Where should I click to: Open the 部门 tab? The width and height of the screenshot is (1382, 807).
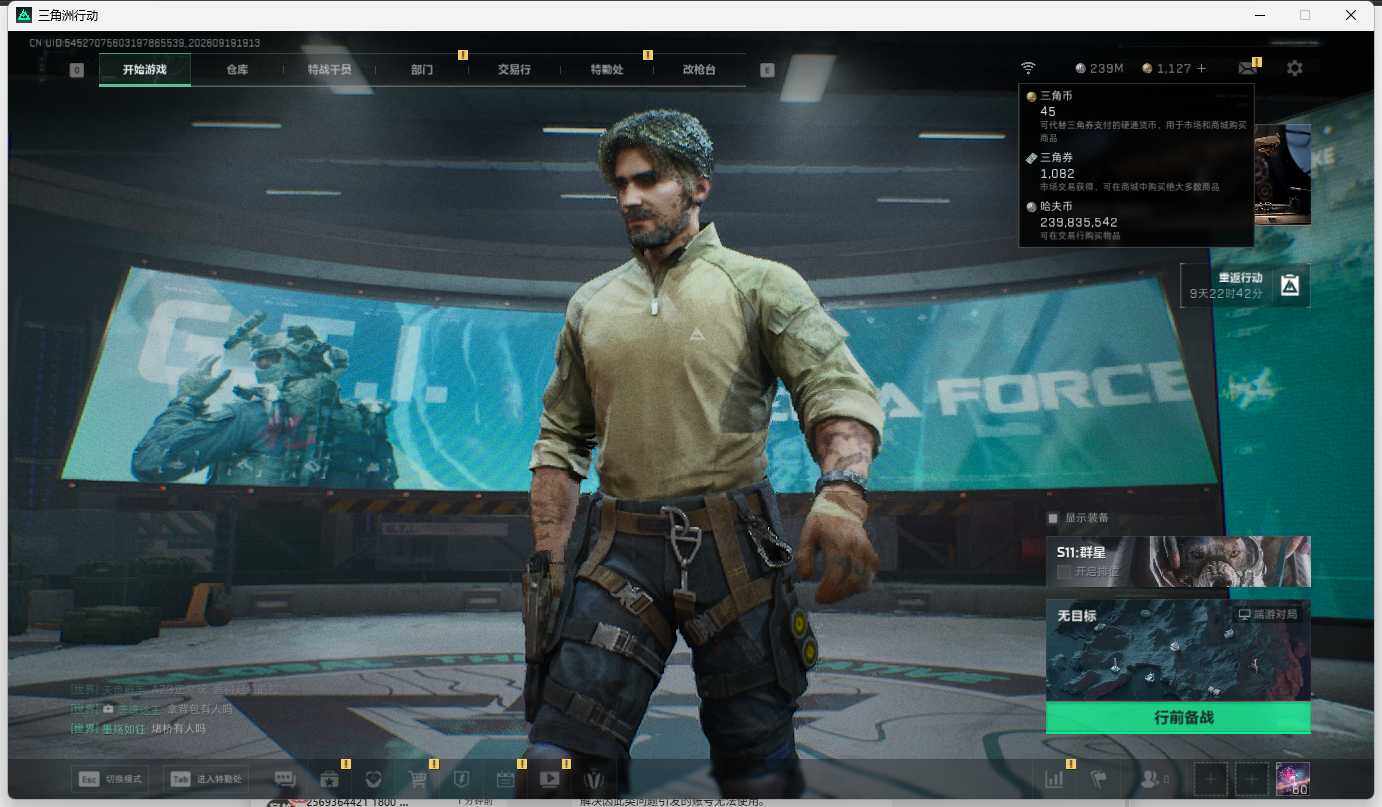[x=422, y=70]
